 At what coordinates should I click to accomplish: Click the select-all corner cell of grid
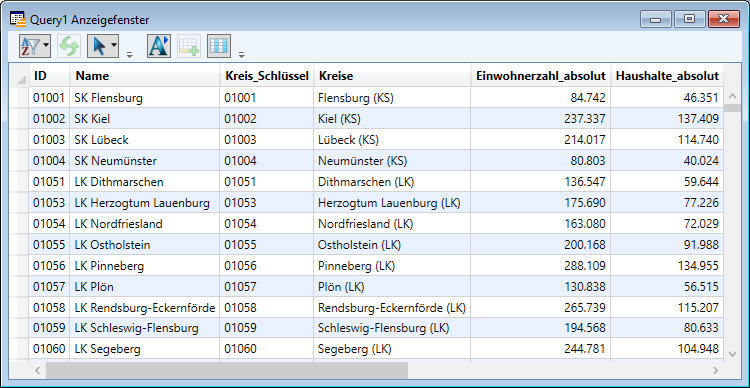pos(19,76)
